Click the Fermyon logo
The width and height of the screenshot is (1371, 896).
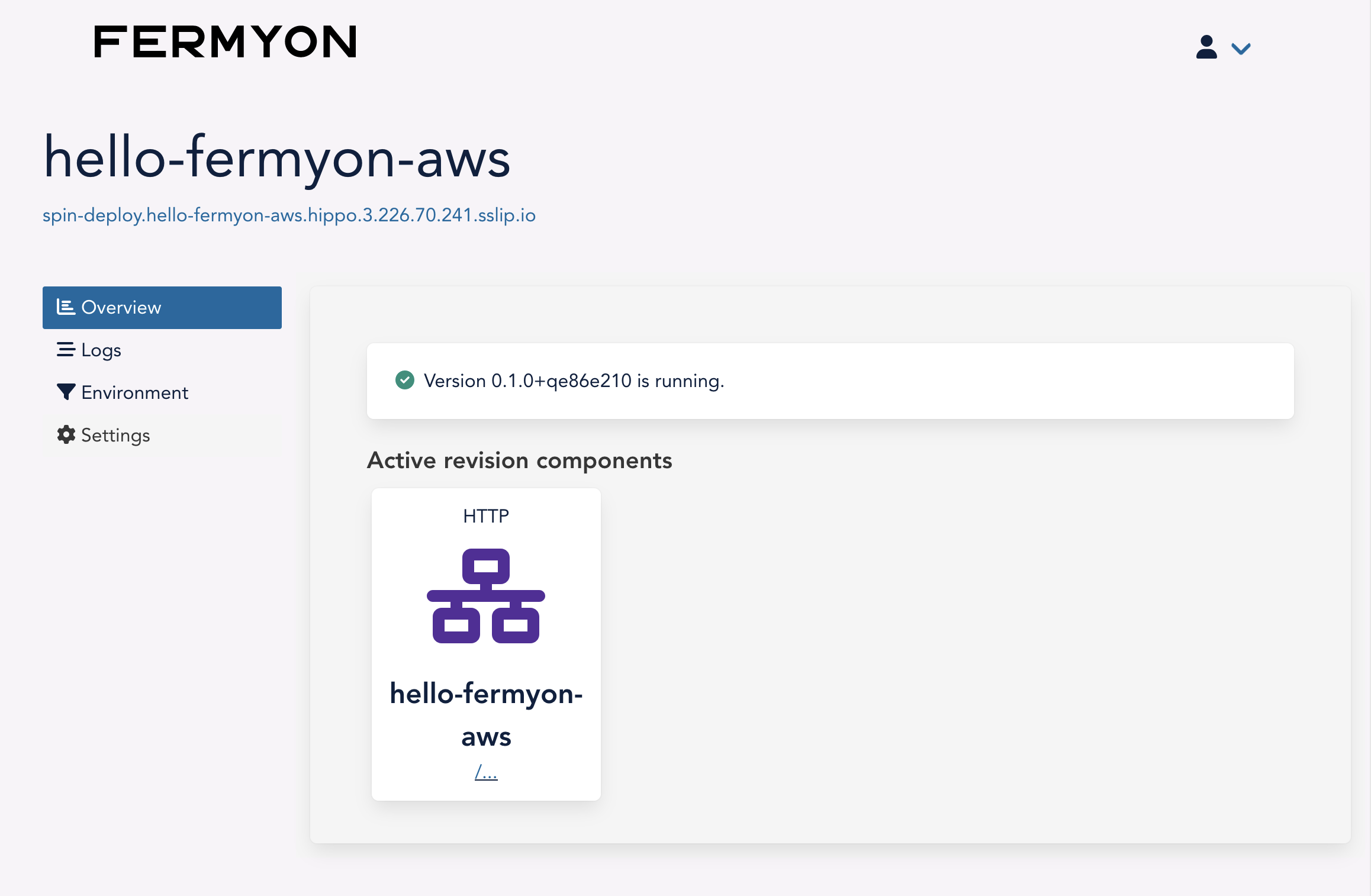click(x=226, y=41)
